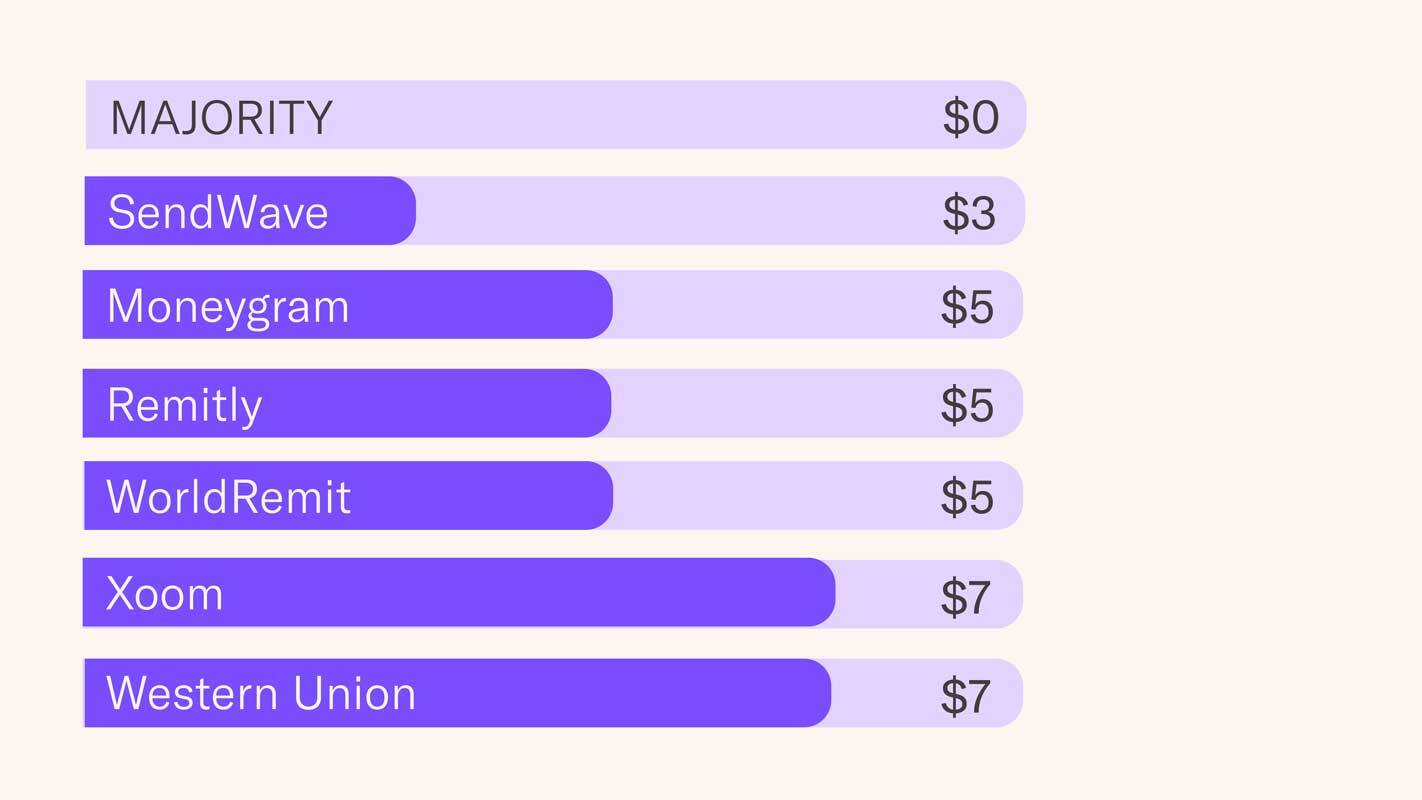Select the Western Union label

pyautogui.click(x=261, y=693)
